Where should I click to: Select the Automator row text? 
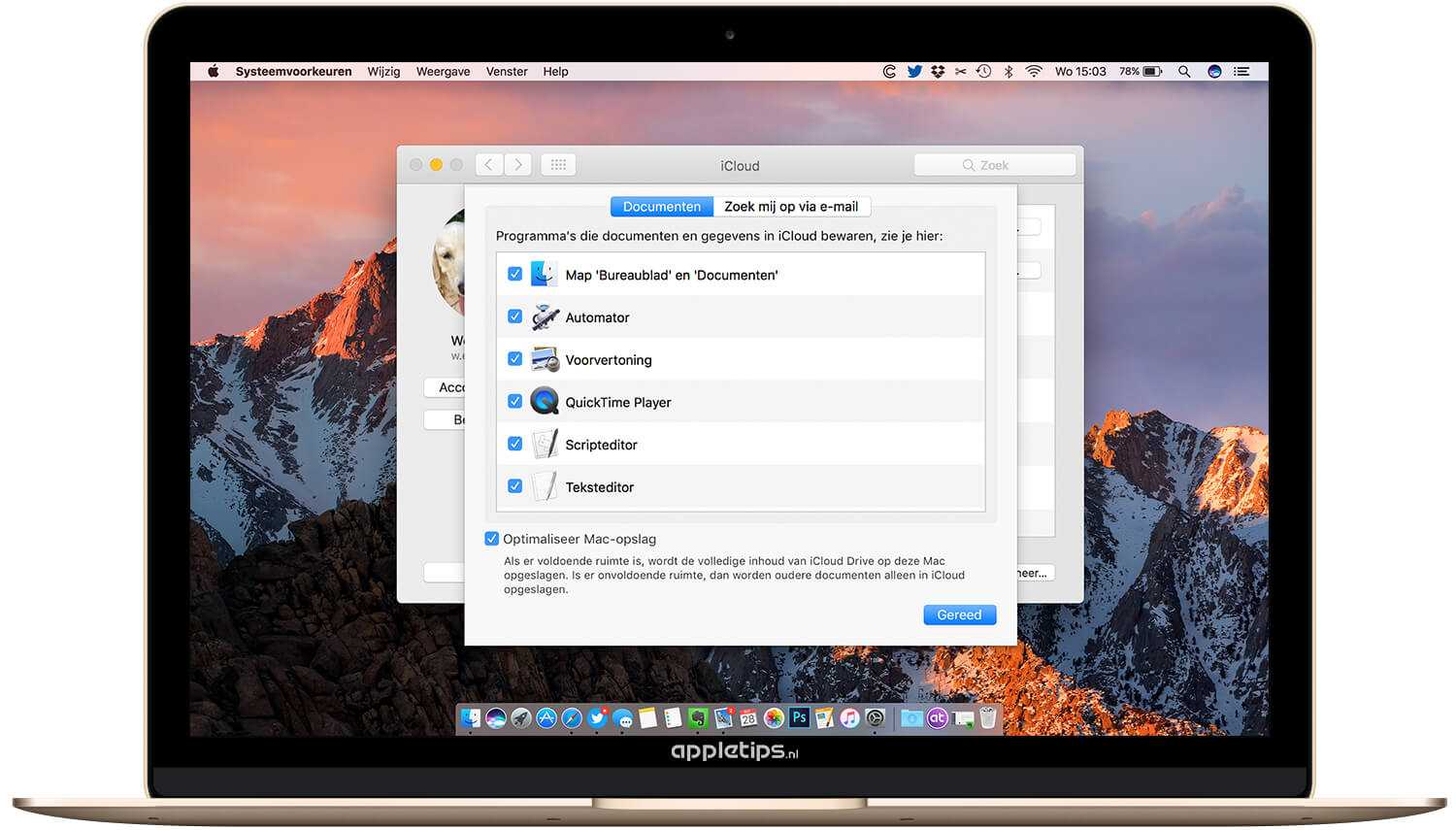click(x=597, y=317)
